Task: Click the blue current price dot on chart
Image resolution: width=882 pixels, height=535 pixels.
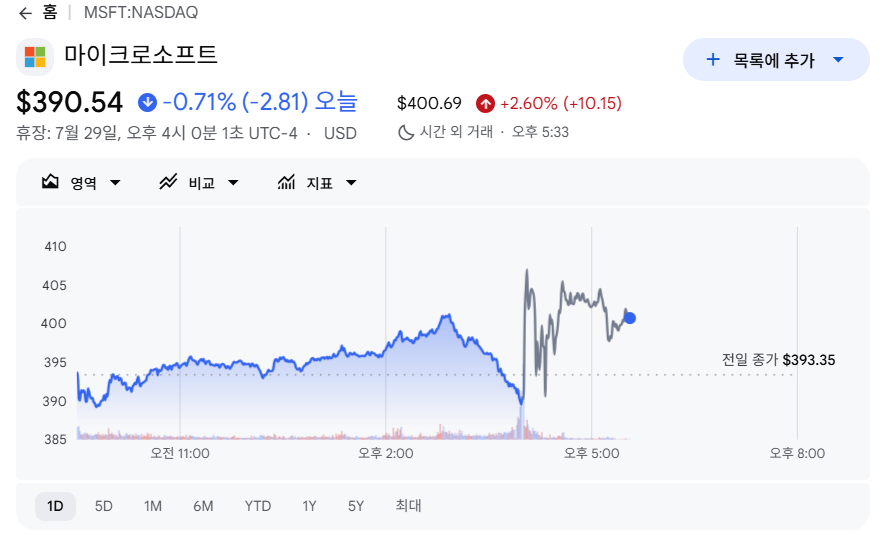Action: coord(630,318)
